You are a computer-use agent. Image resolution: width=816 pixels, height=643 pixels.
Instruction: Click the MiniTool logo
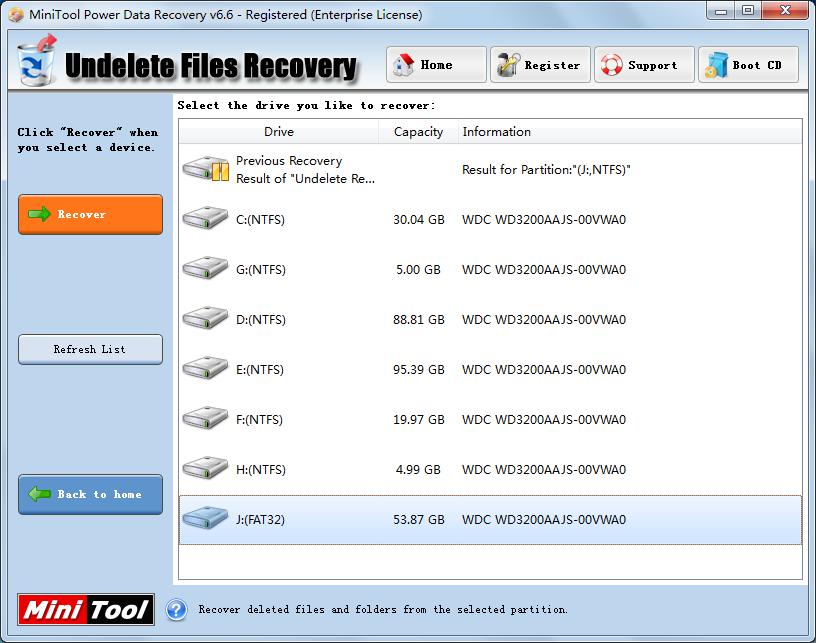click(86, 609)
